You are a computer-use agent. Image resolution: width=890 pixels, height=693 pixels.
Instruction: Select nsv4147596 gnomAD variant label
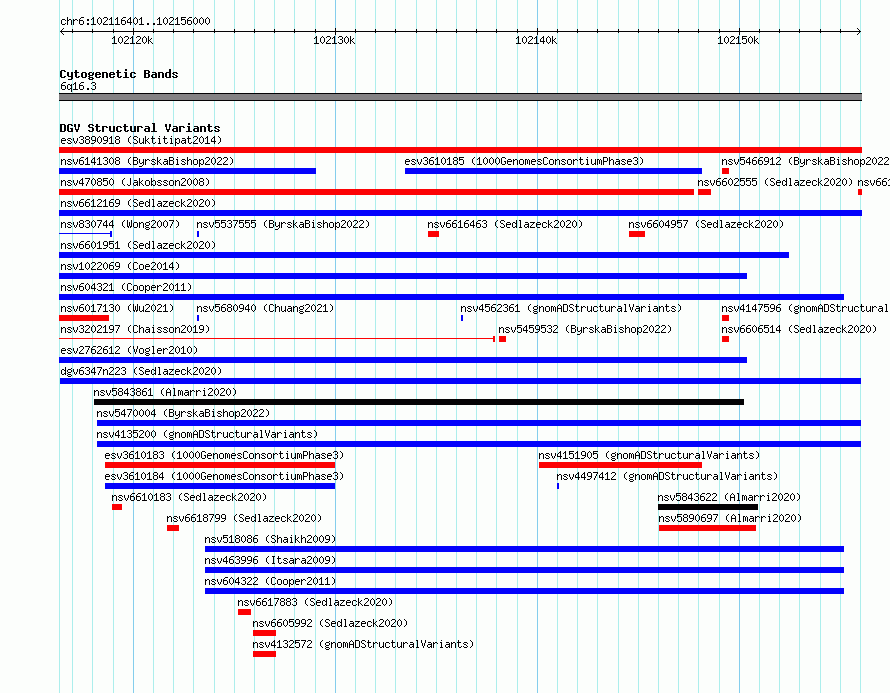[x=805, y=308]
